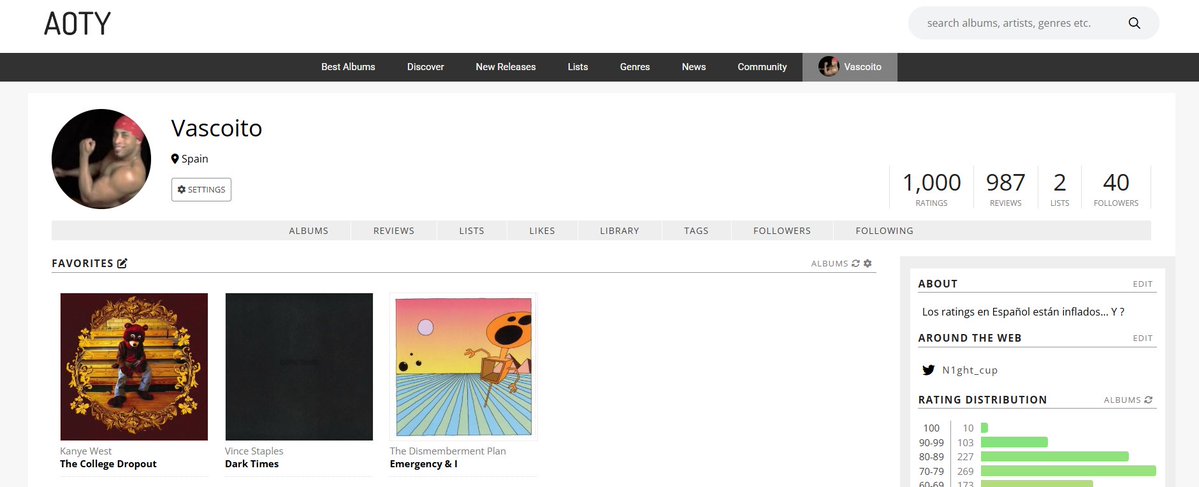Viewport: 1199px width, 487px height.
Task: Click the search magnifier icon
Action: (1134, 23)
